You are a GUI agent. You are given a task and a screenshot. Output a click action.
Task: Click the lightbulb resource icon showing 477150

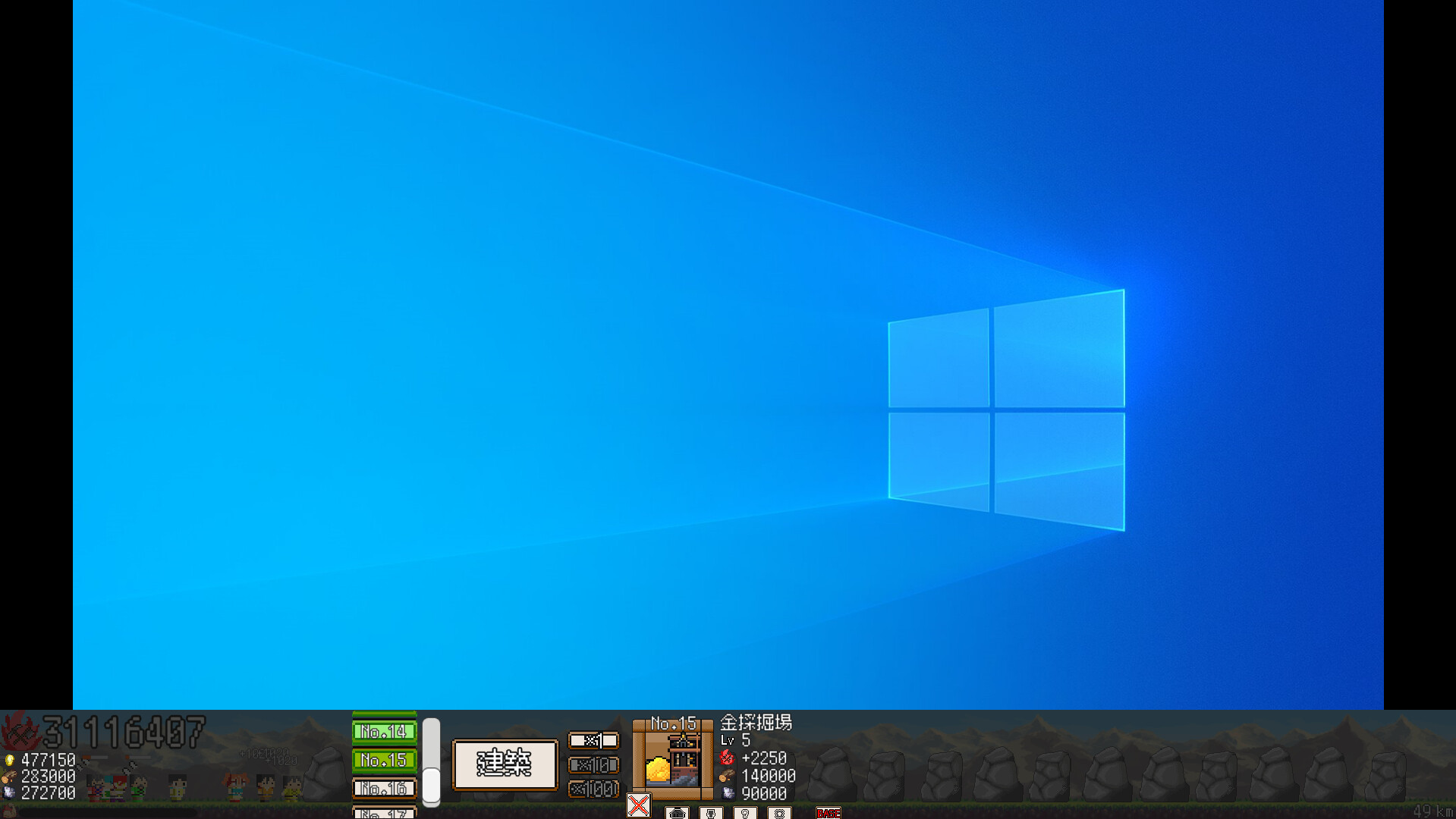(x=10, y=760)
